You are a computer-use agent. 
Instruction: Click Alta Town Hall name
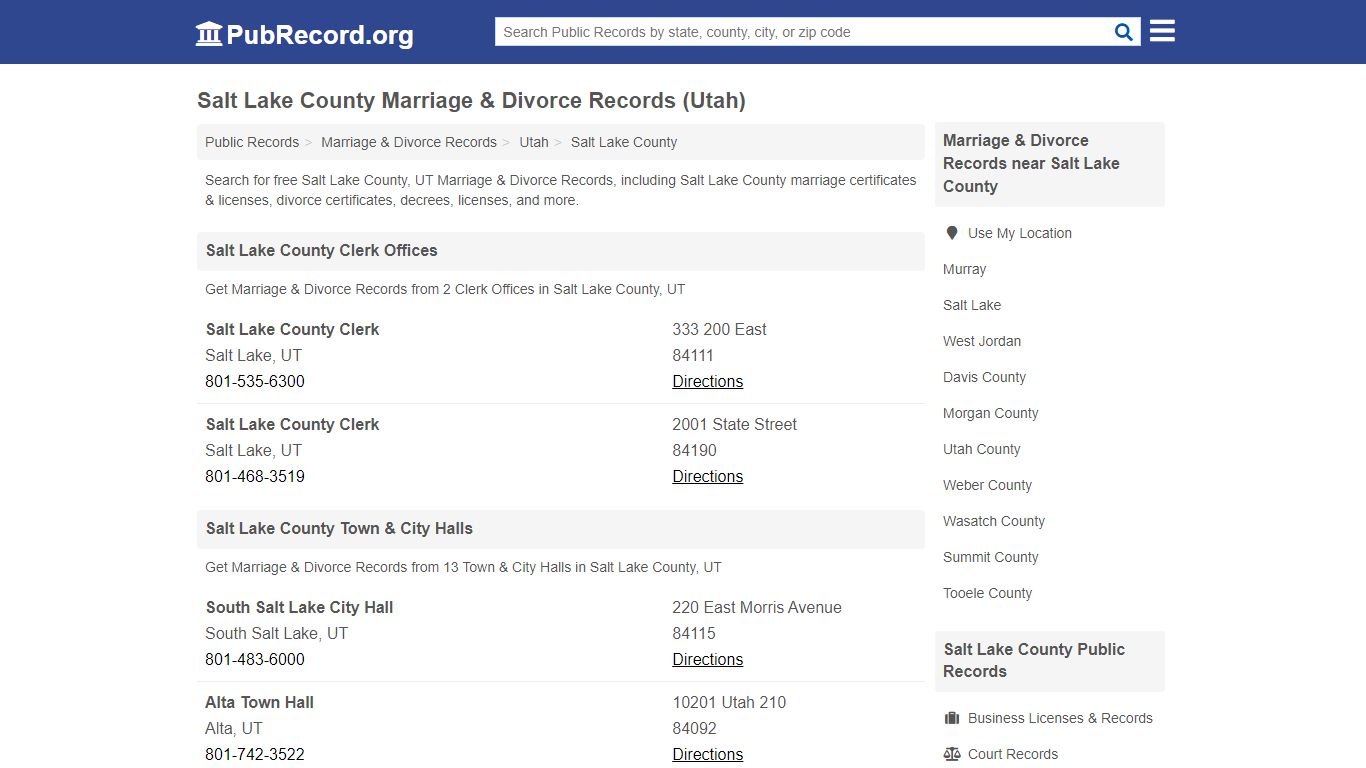(x=260, y=702)
